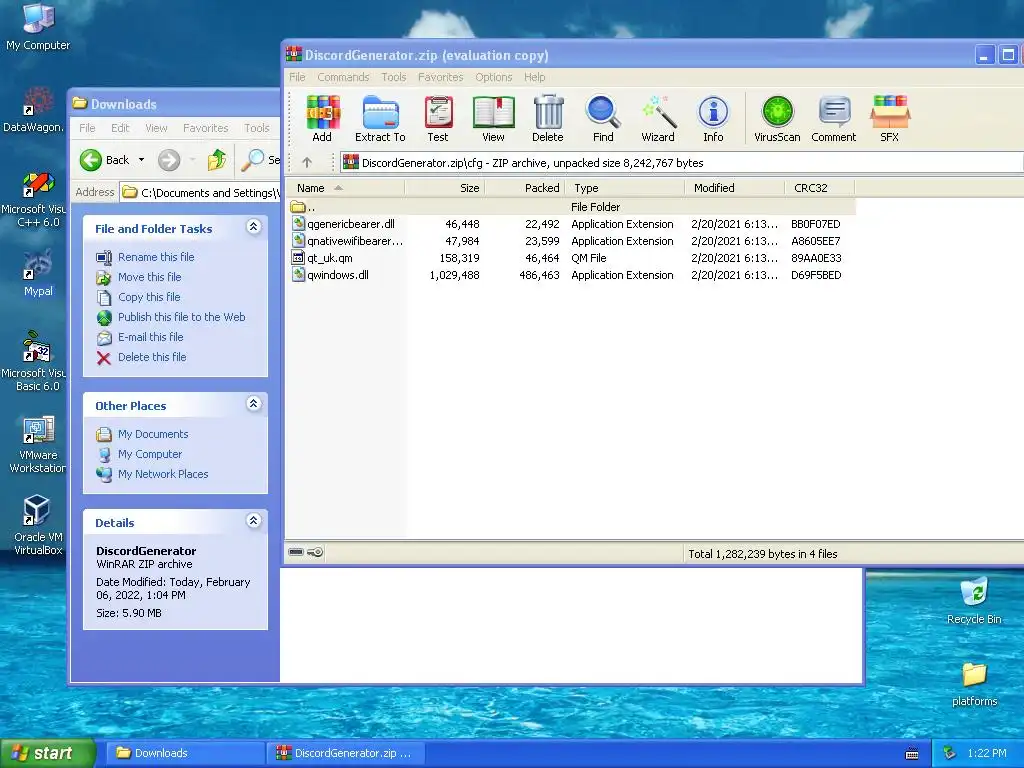Open the Find magnifier tool

coord(603,119)
